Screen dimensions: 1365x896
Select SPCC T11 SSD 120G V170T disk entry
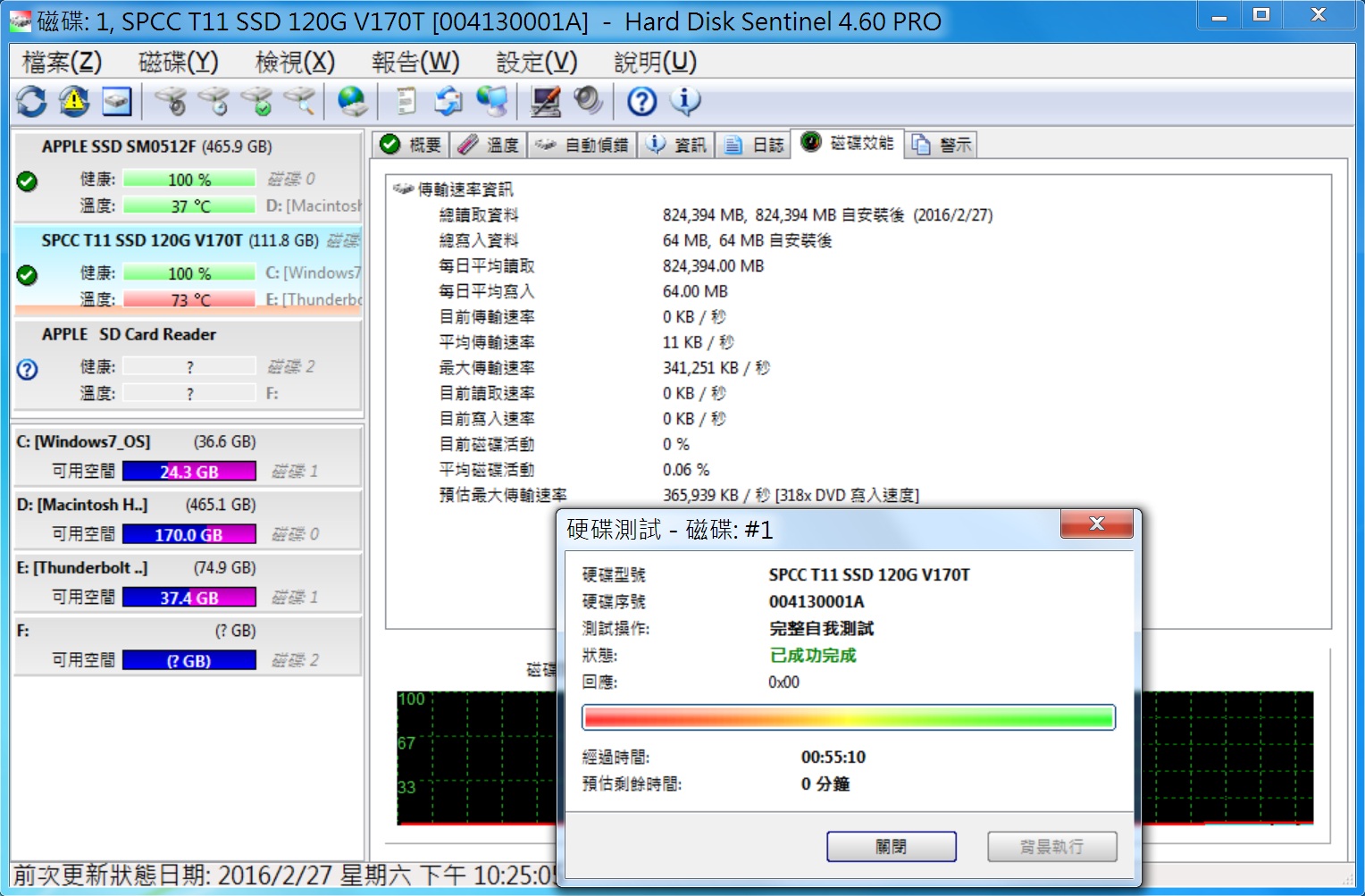point(188,270)
